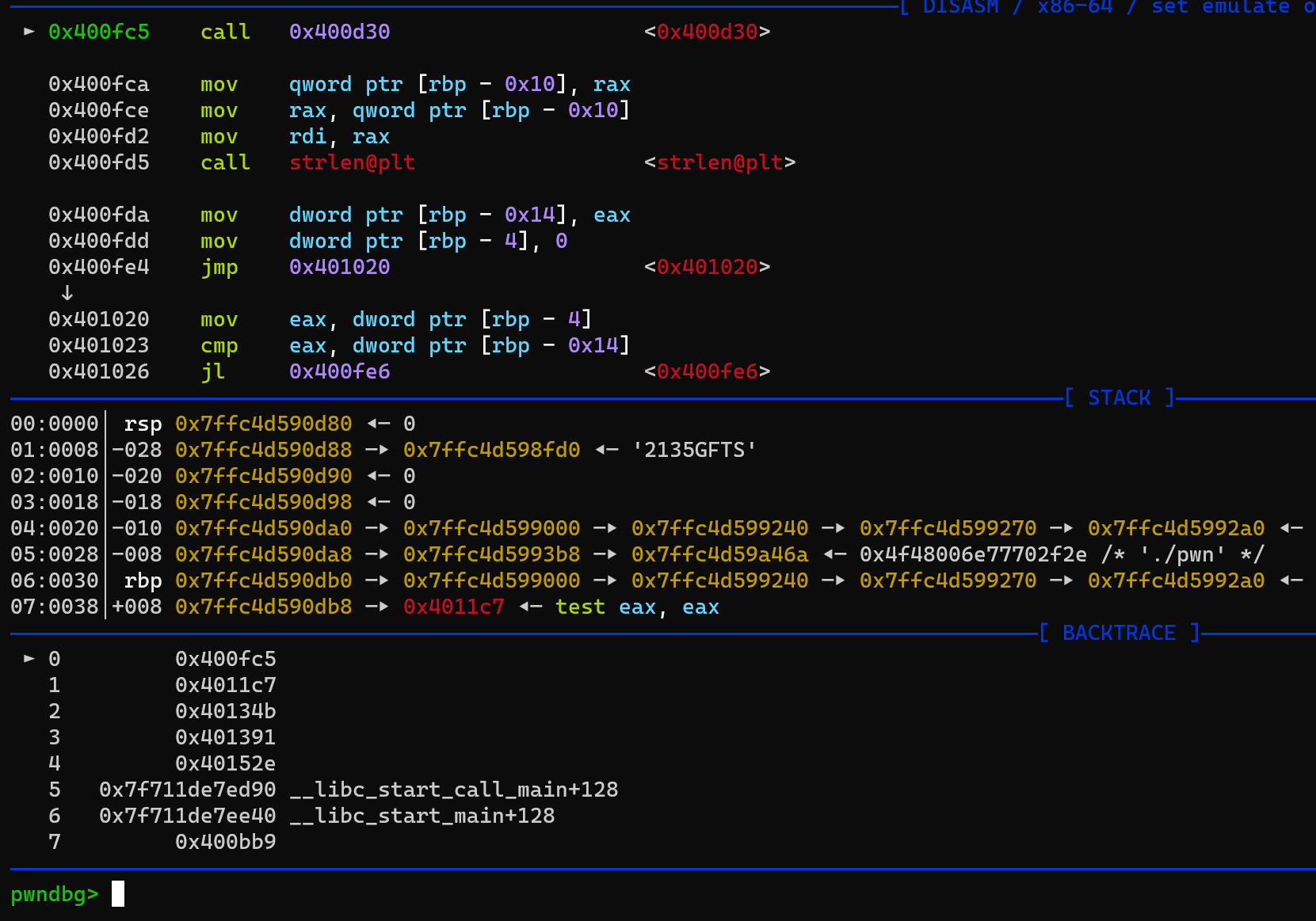
Task: Click stack offset label 07:0038
Action: click(55, 607)
